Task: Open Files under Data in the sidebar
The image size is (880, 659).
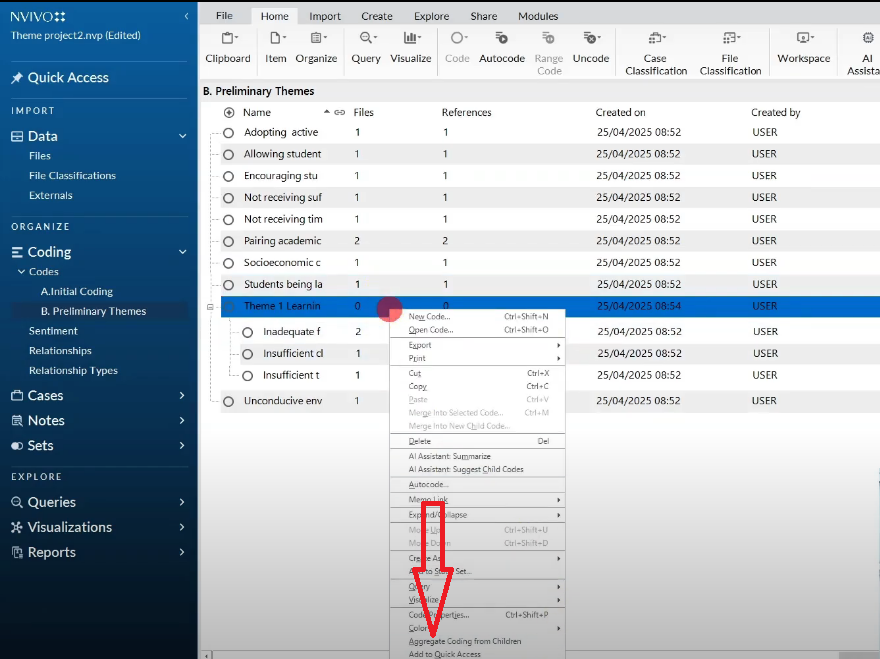Action: click(x=40, y=156)
